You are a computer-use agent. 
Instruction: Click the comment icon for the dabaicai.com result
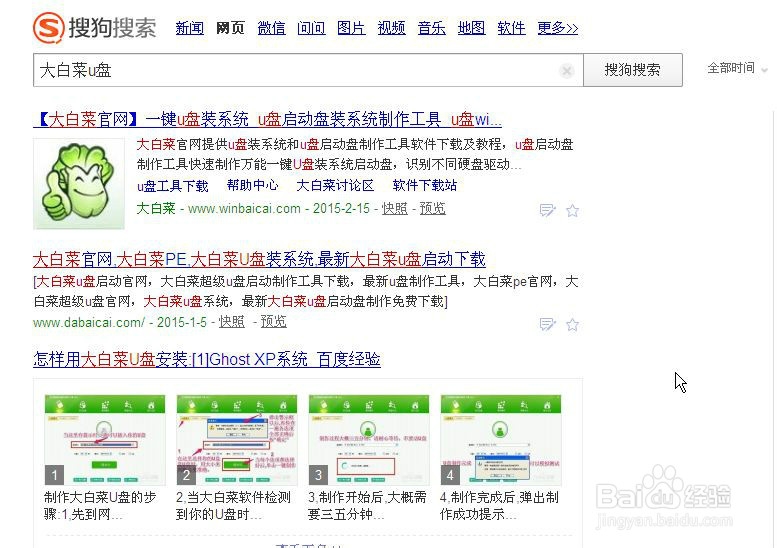(547, 324)
